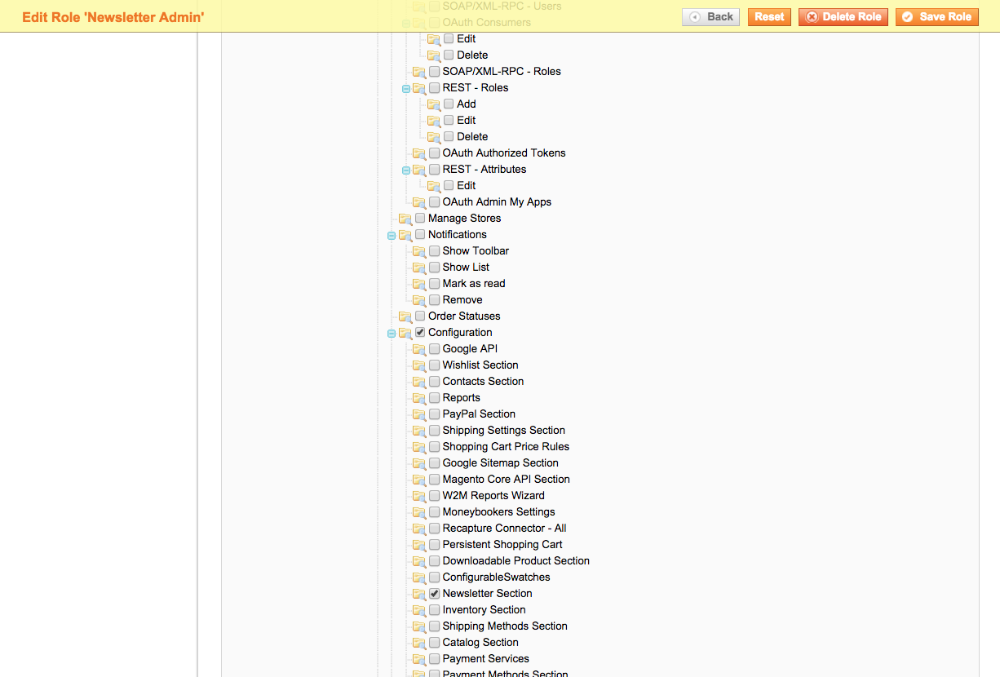The image size is (1000, 677).
Task: Click the folder icon beside Show Toolbar
Action: [419, 252]
